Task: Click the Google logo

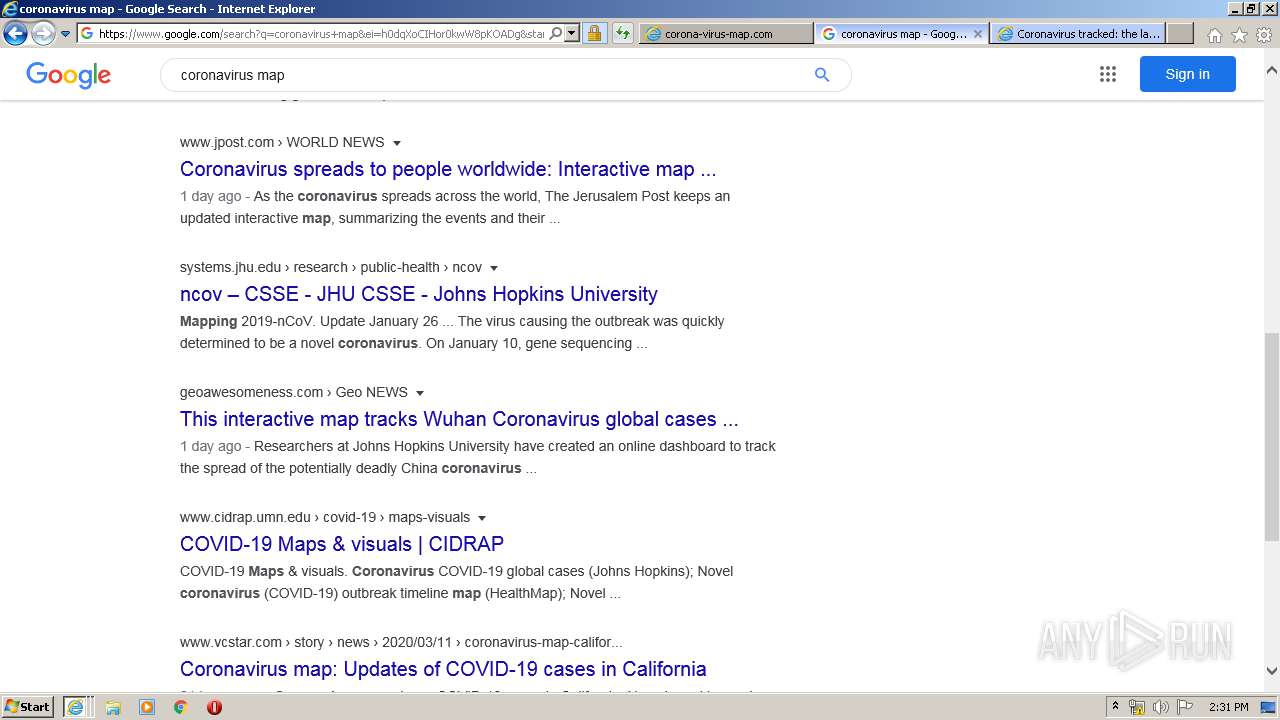Action: pyautogui.click(x=68, y=75)
